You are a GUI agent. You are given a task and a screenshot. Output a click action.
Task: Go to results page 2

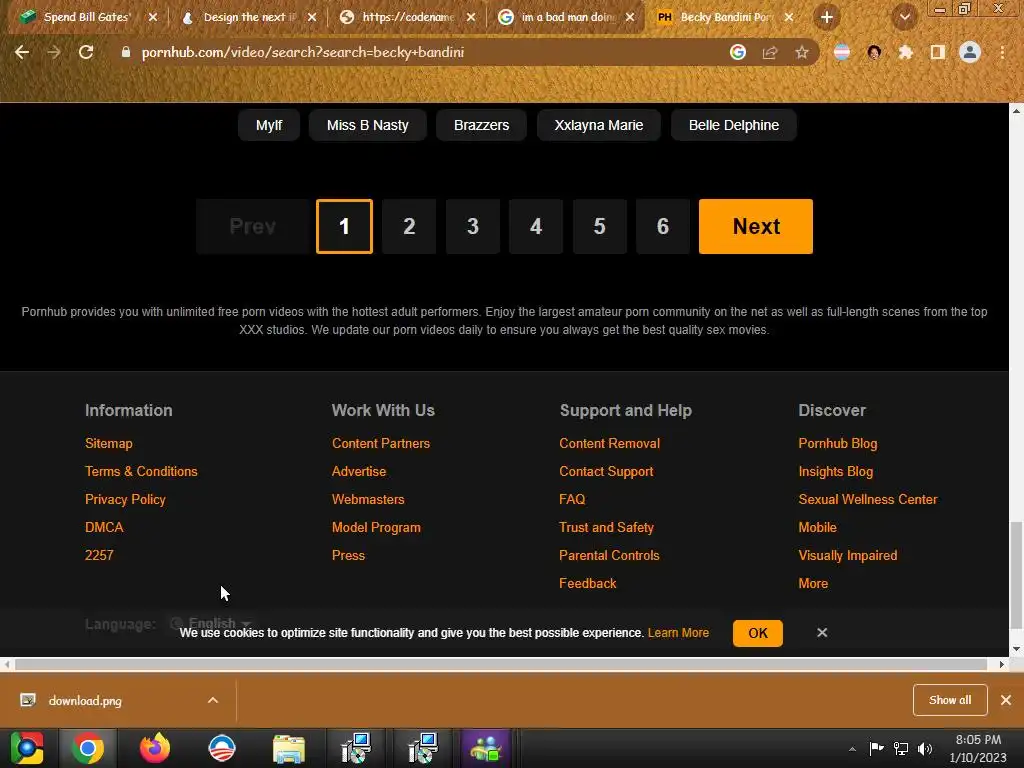pos(409,227)
